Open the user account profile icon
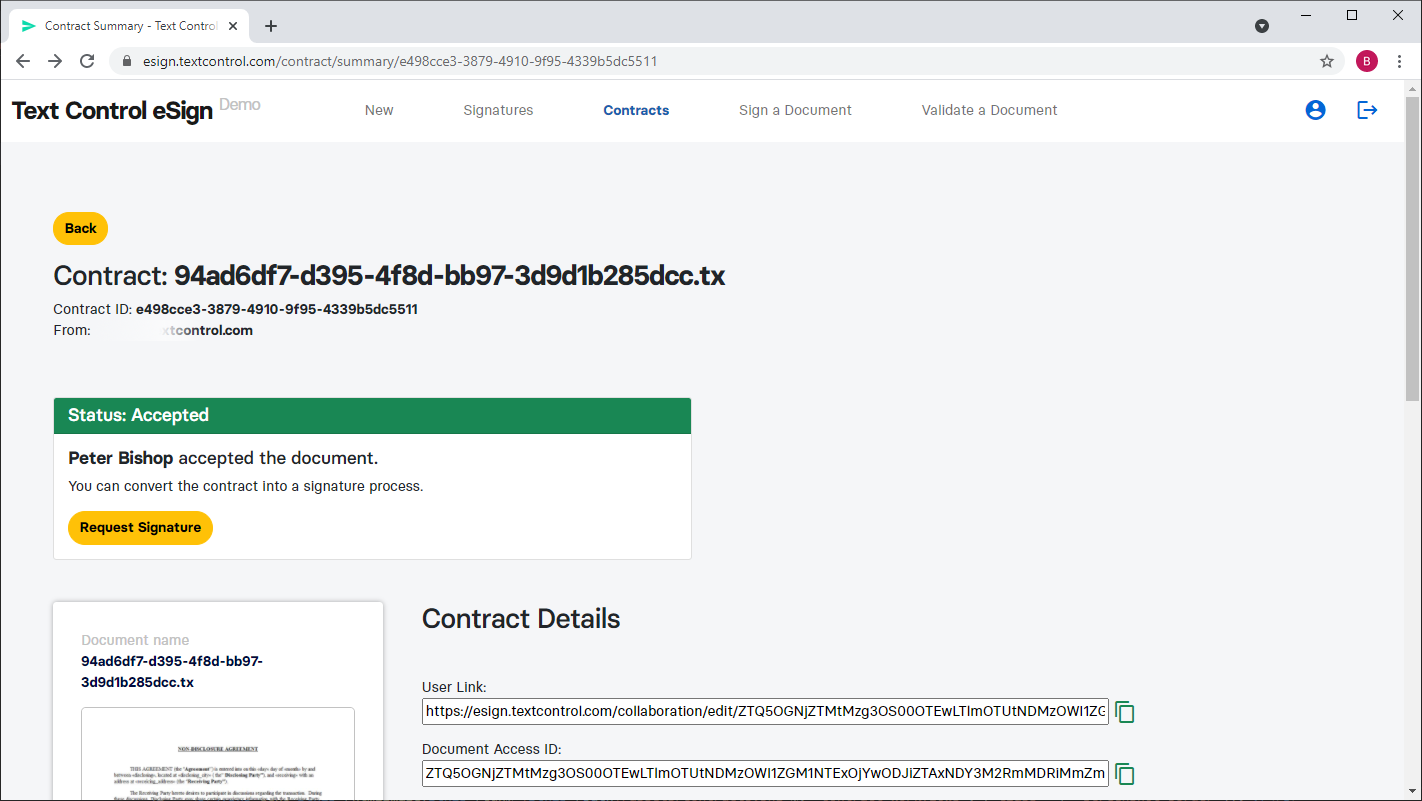This screenshot has width=1422, height=801. [x=1316, y=110]
